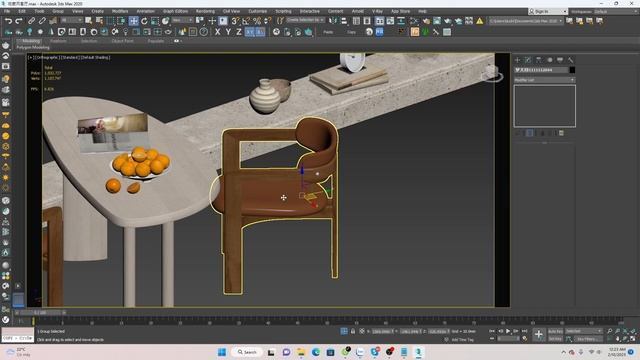The width and height of the screenshot is (640, 360).
Task: Go to the end of animation
Action: coord(524,331)
